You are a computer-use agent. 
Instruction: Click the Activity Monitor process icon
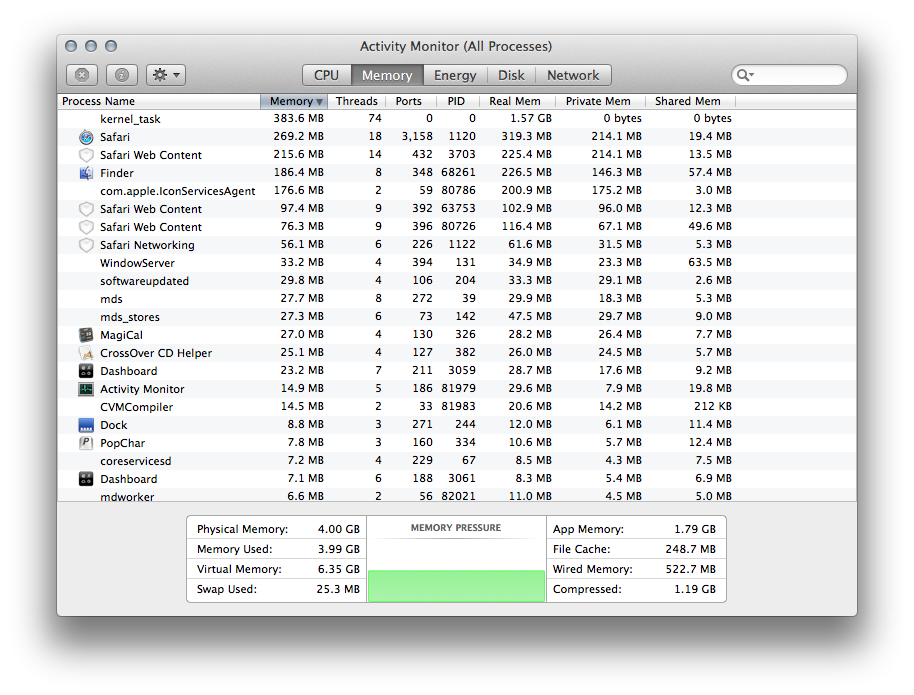[x=86, y=389]
